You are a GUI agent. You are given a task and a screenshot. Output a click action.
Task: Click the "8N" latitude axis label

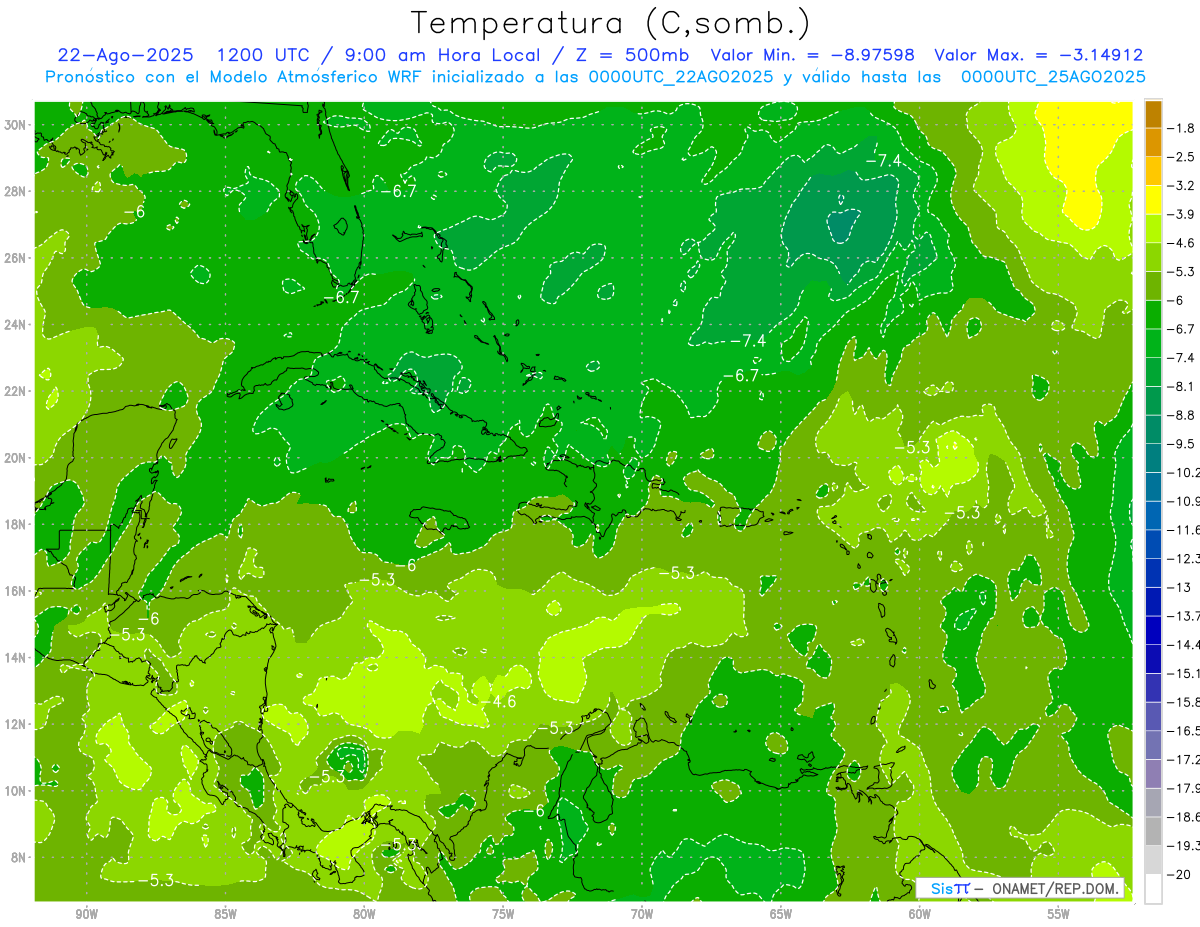pyautogui.click(x=20, y=857)
